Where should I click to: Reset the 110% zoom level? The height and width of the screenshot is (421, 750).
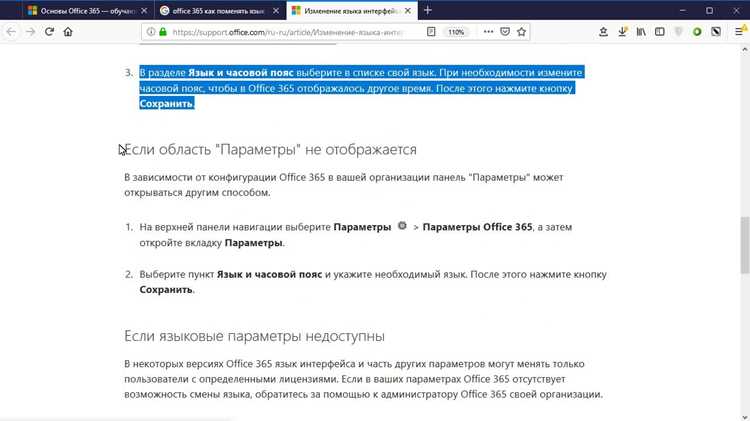point(456,32)
